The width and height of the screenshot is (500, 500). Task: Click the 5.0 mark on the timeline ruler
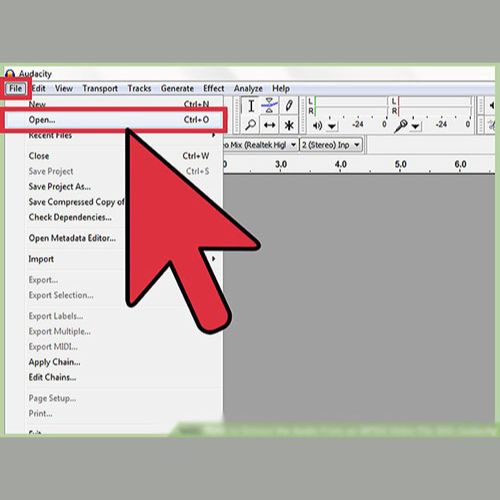coord(400,164)
